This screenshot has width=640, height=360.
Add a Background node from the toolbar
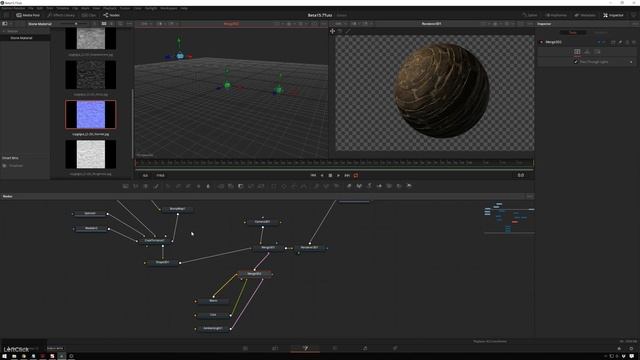pyautogui.click(x=125, y=186)
